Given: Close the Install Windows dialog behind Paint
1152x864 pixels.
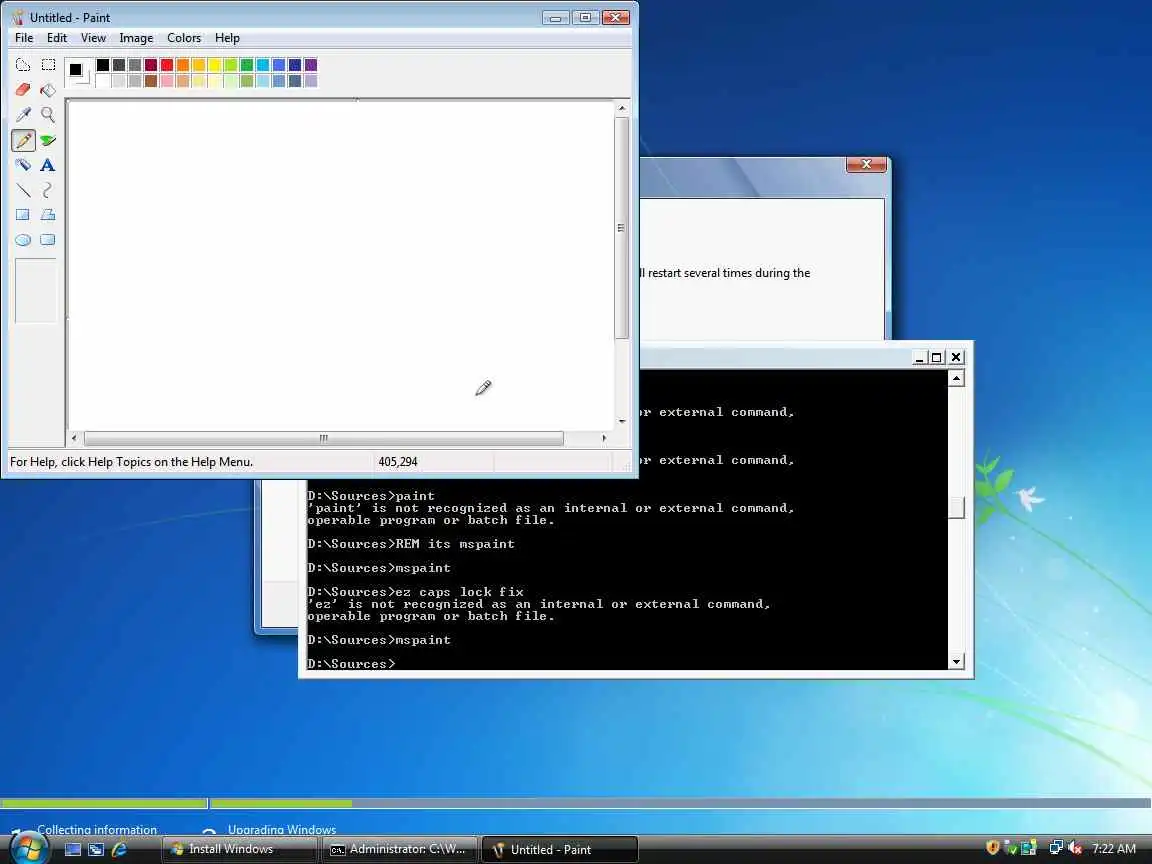Looking at the screenshot, I should point(865,164).
